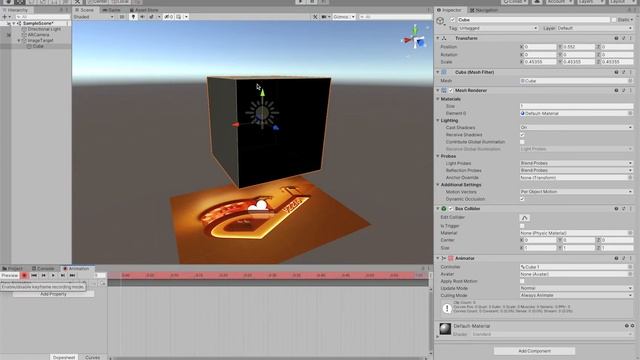
Task: Go to first animation keyframe
Action: coord(34,276)
